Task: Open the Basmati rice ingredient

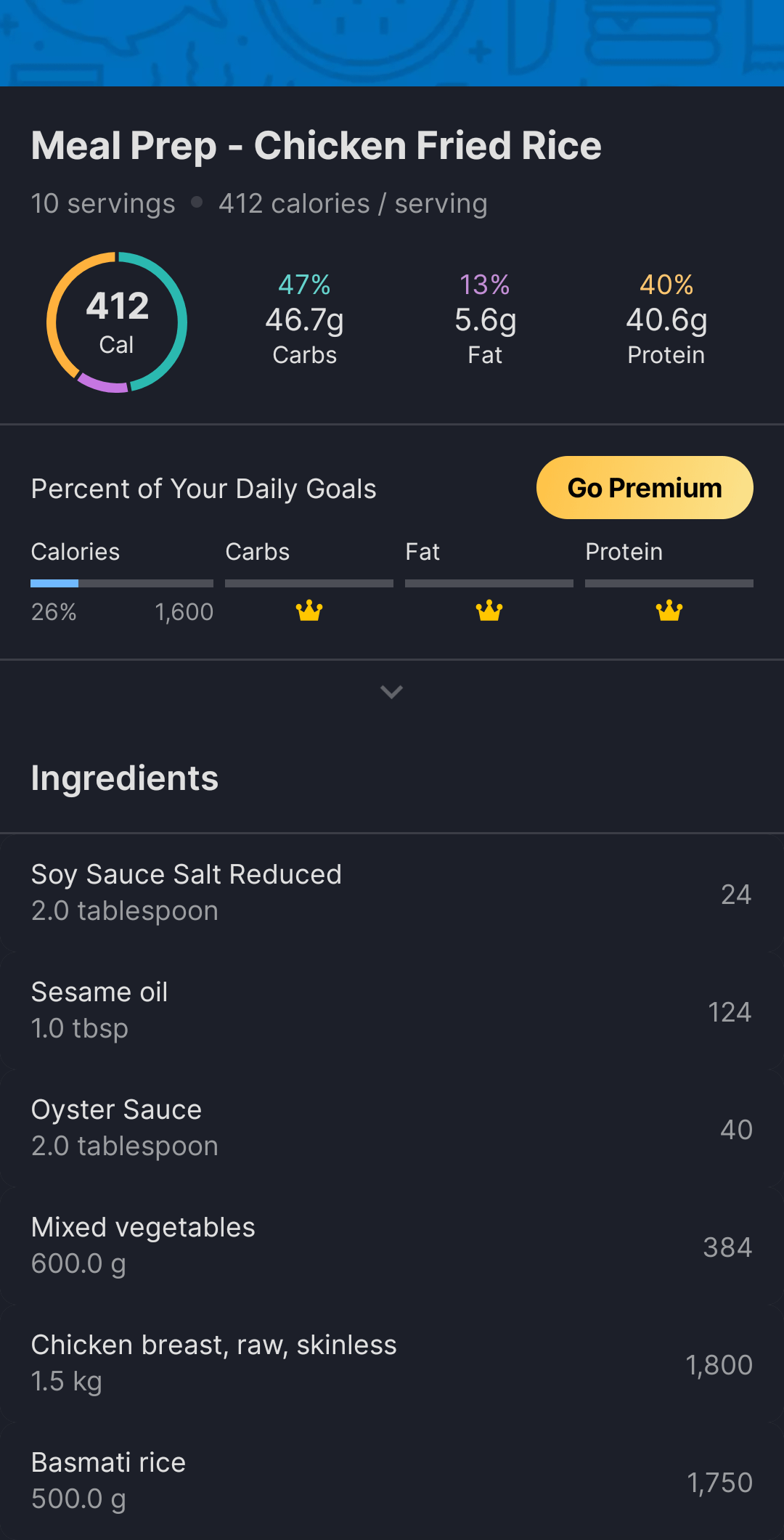Action: 392,1481
